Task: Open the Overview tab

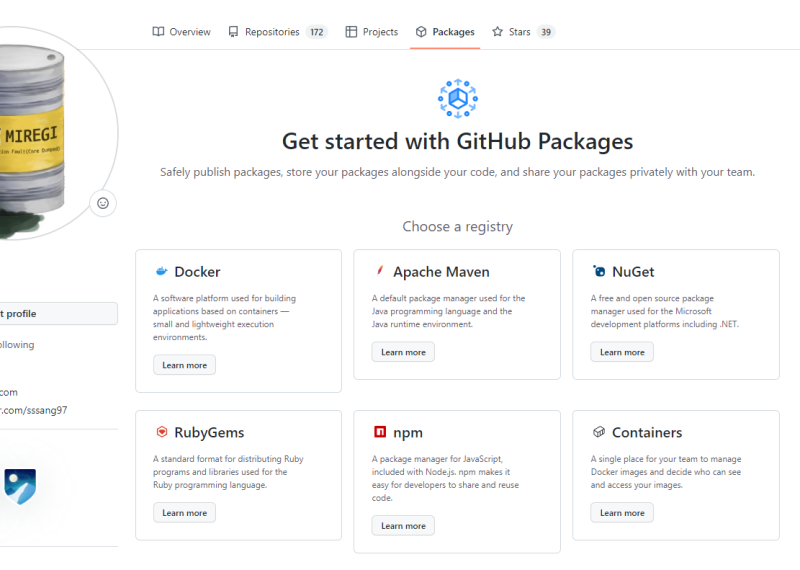Action: tap(181, 32)
